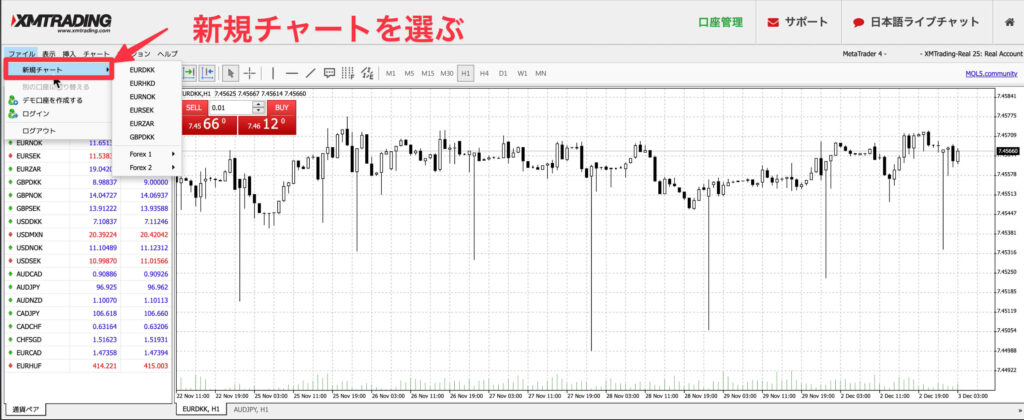Select the vertical line drawing tool
Screen dimensions: 1024x420
click(273, 73)
